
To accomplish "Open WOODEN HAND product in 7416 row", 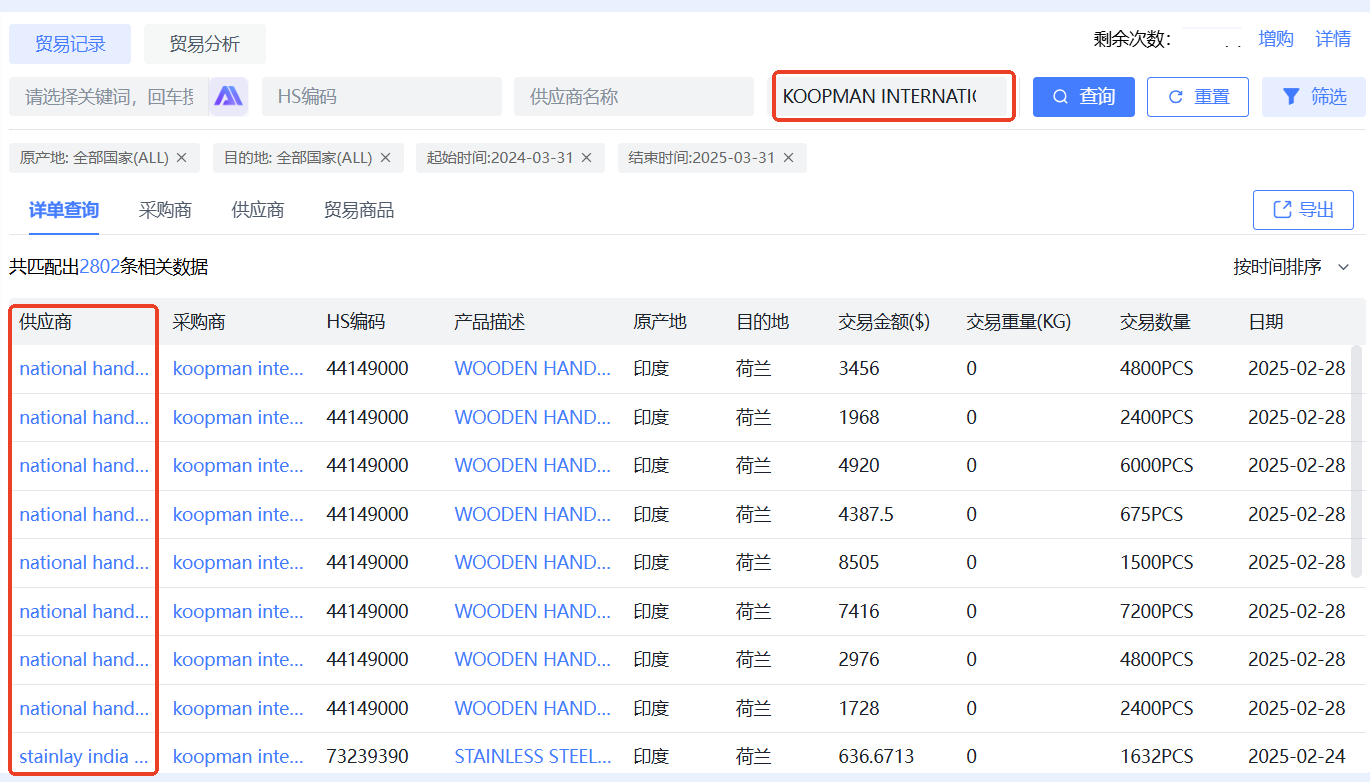I will [x=533, y=611].
